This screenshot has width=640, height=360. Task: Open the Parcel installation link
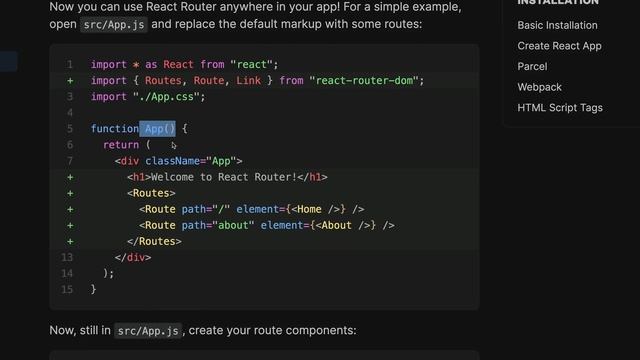tap(532, 66)
